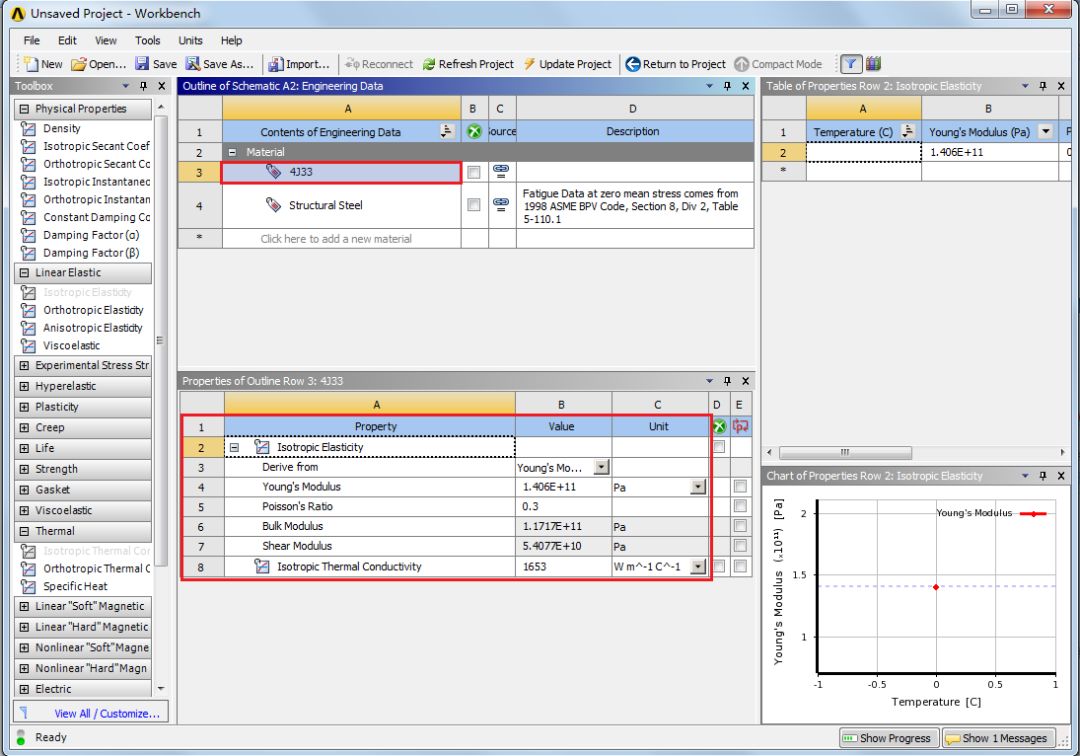Expand the Plasticity toolbox group

point(24,407)
